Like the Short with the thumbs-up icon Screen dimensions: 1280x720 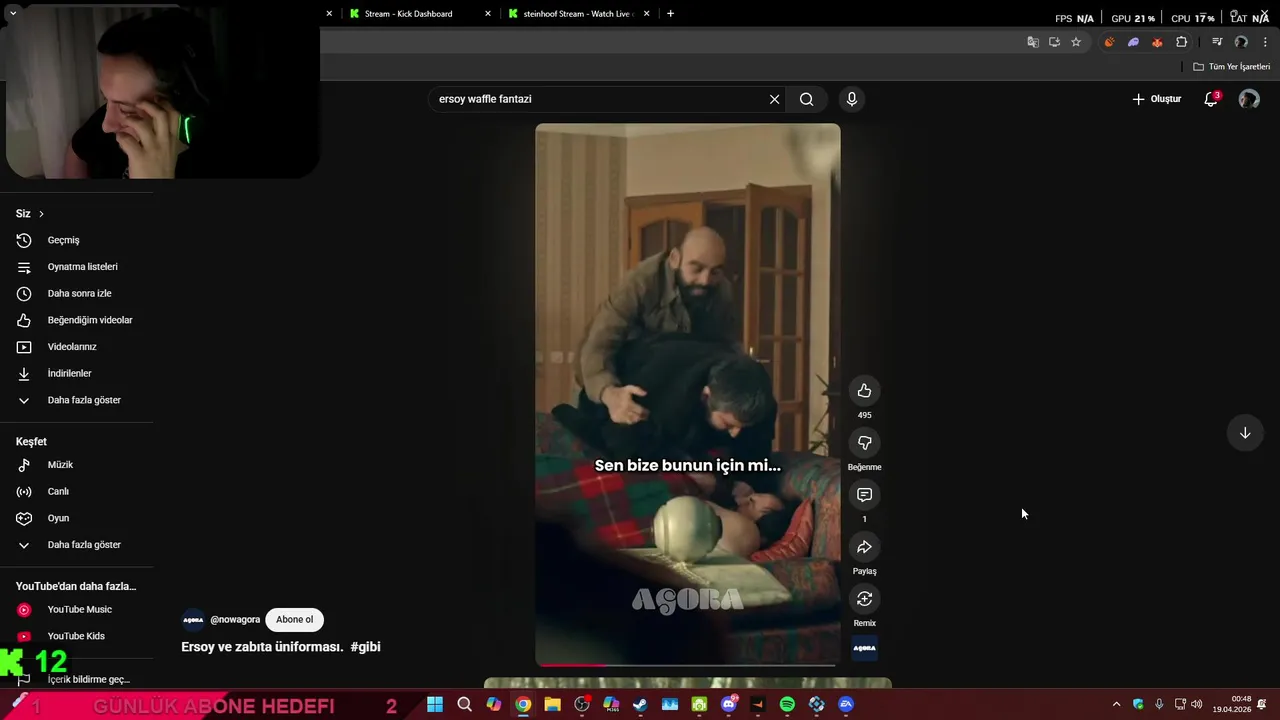tap(864, 391)
